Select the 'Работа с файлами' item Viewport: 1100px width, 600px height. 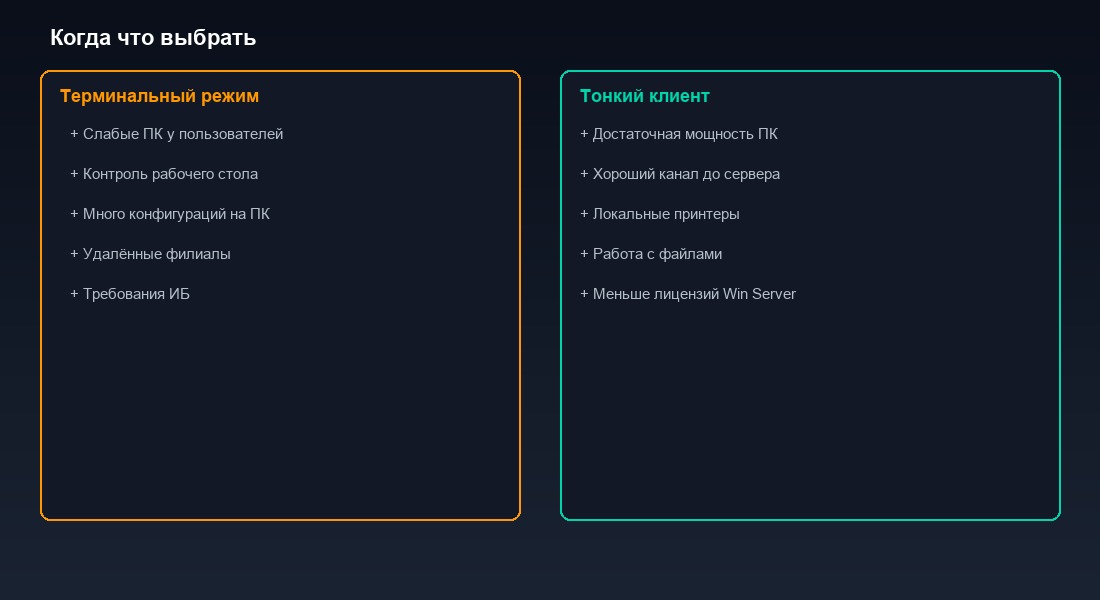coord(657,254)
